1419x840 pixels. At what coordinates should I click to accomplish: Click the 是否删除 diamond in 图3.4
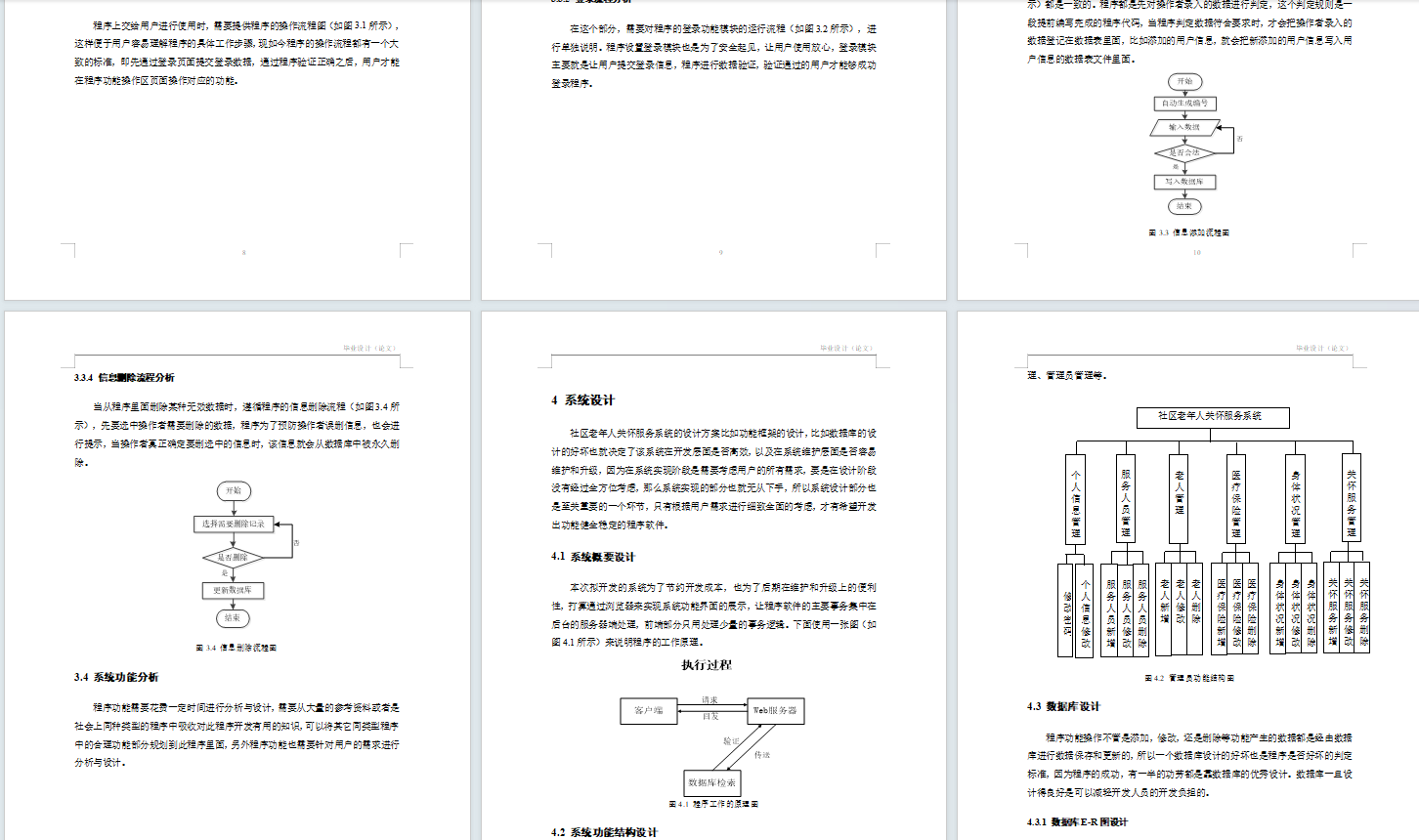click(x=234, y=557)
